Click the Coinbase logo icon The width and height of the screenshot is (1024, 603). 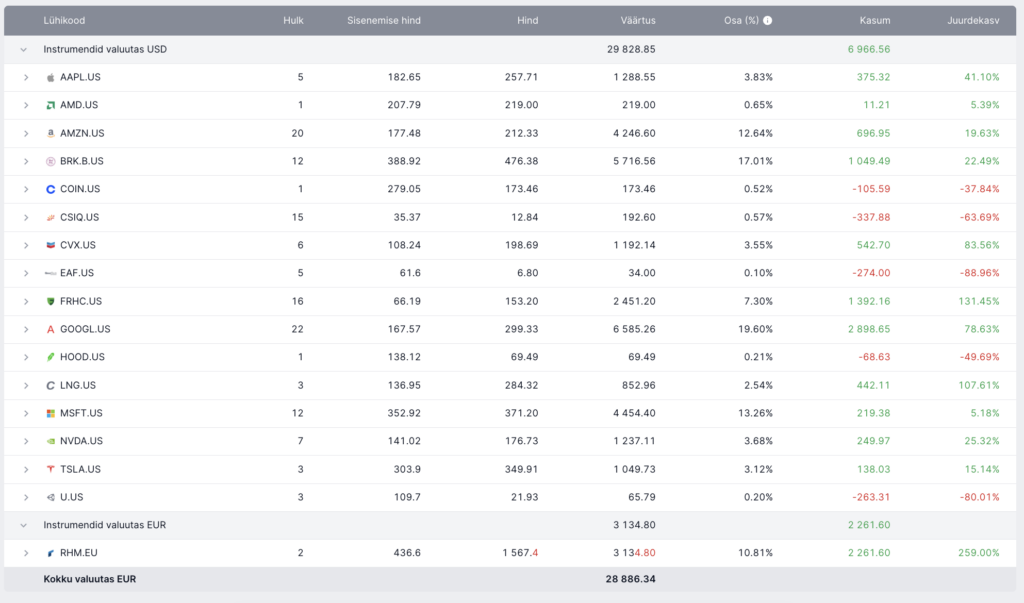(50, 189)
